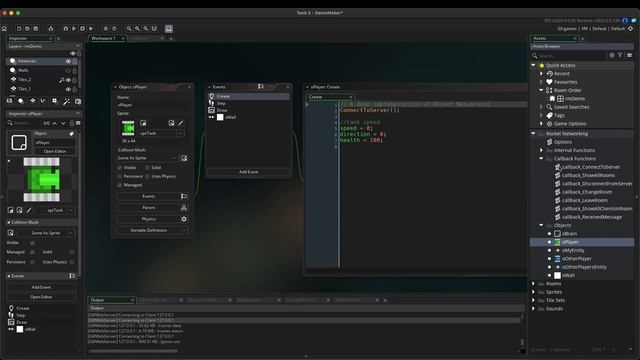
Task: Expand the Recent folder arrow
Action: pos(541,73)
